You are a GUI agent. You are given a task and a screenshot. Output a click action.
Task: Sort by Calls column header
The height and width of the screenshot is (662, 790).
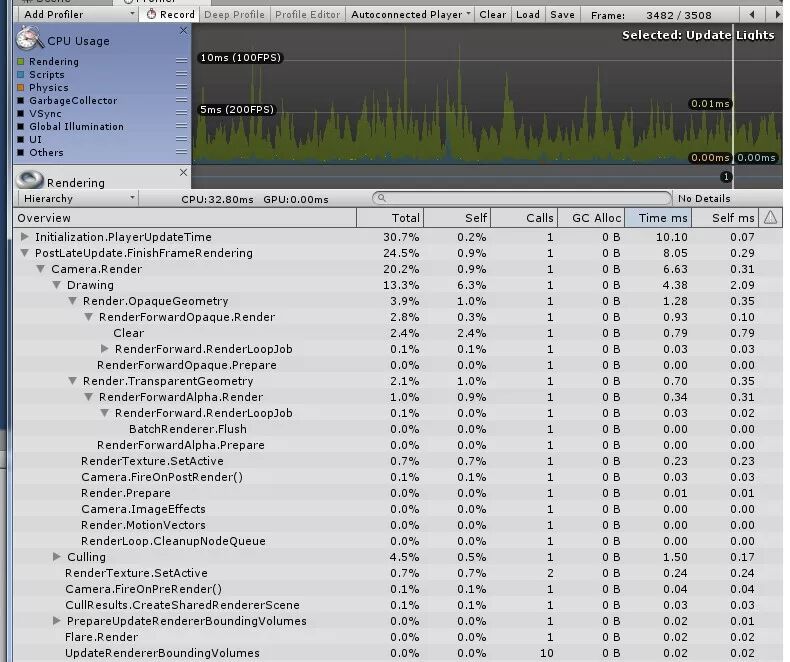pos(524,218)
